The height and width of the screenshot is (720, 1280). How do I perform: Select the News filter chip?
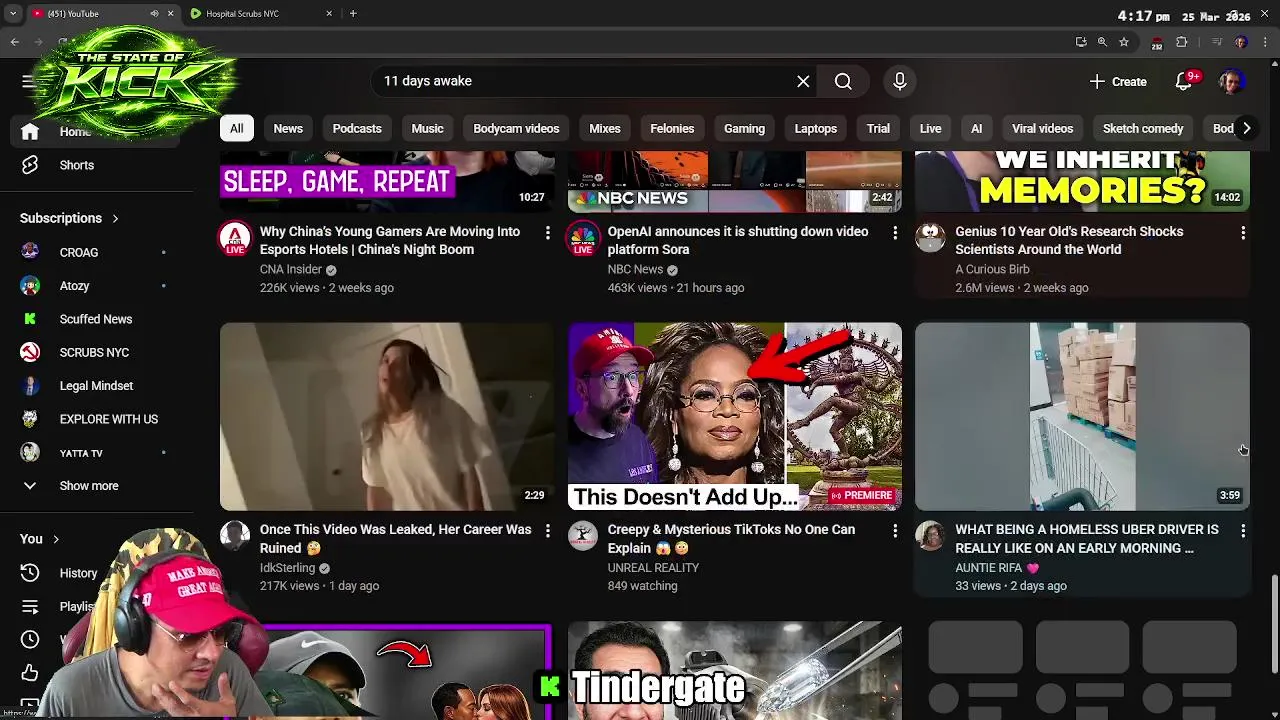[288, 128]
